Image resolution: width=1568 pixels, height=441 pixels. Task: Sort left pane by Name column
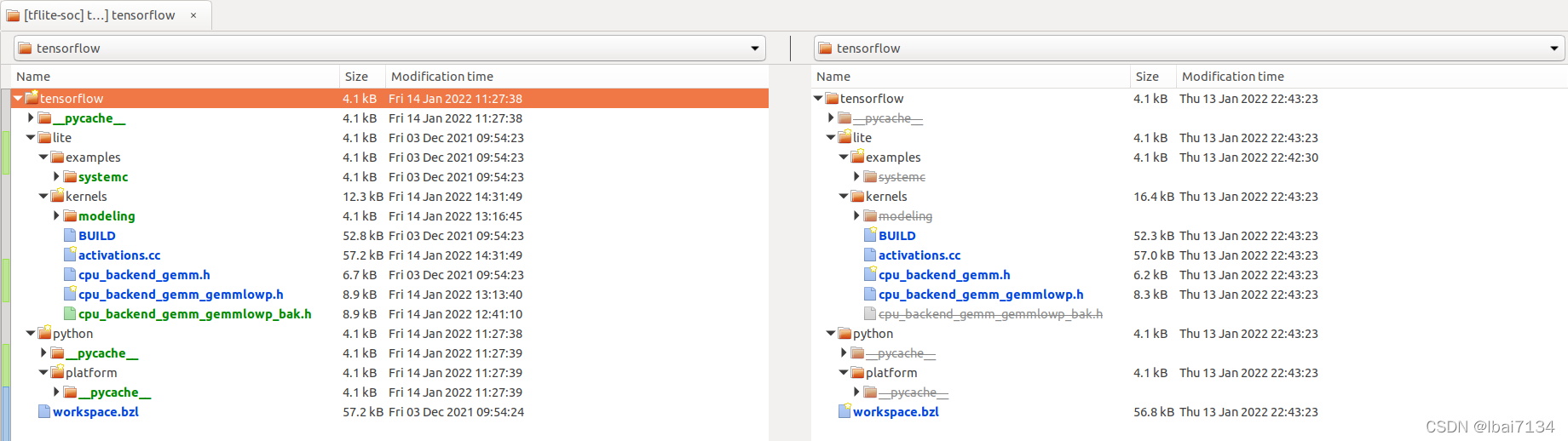175,77
